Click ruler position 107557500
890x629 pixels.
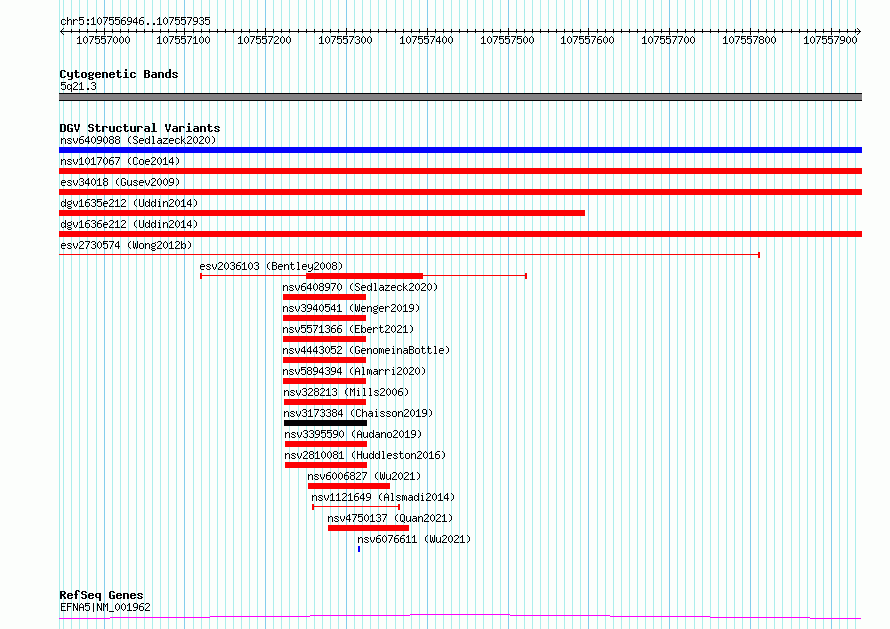[x=507, y=40]
